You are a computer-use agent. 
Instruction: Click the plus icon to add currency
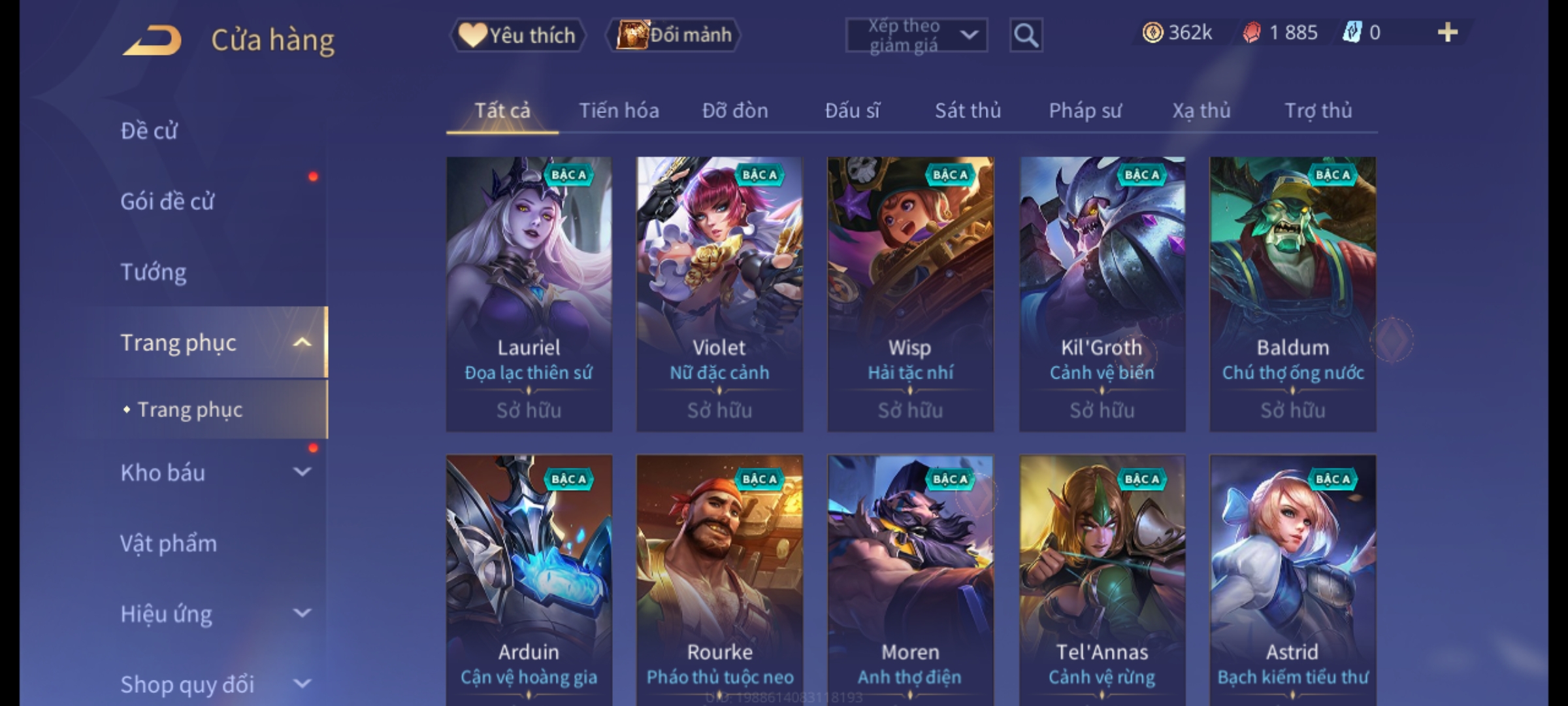pyautogui.click(x=1448, y=33)
